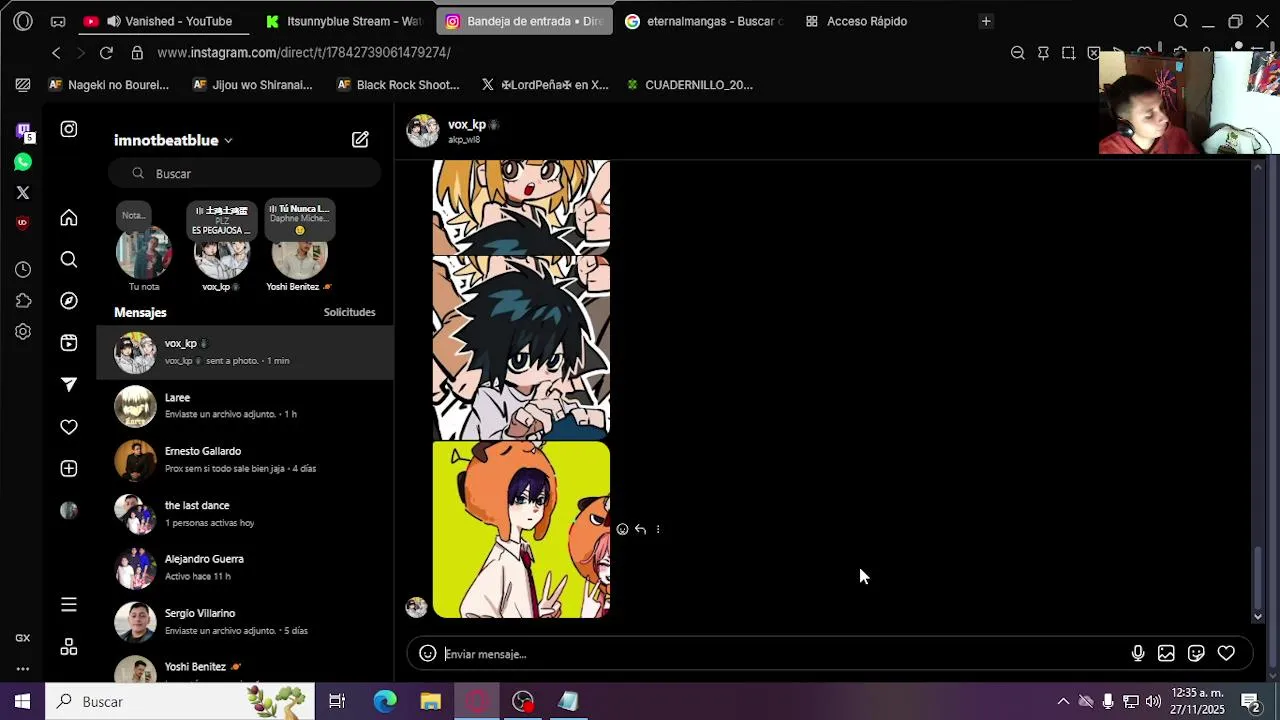The height and width of the screenshot is (720, 1280).
Task: Mute Vanished YouTube tab audio icon
Action: click(113, 21)
